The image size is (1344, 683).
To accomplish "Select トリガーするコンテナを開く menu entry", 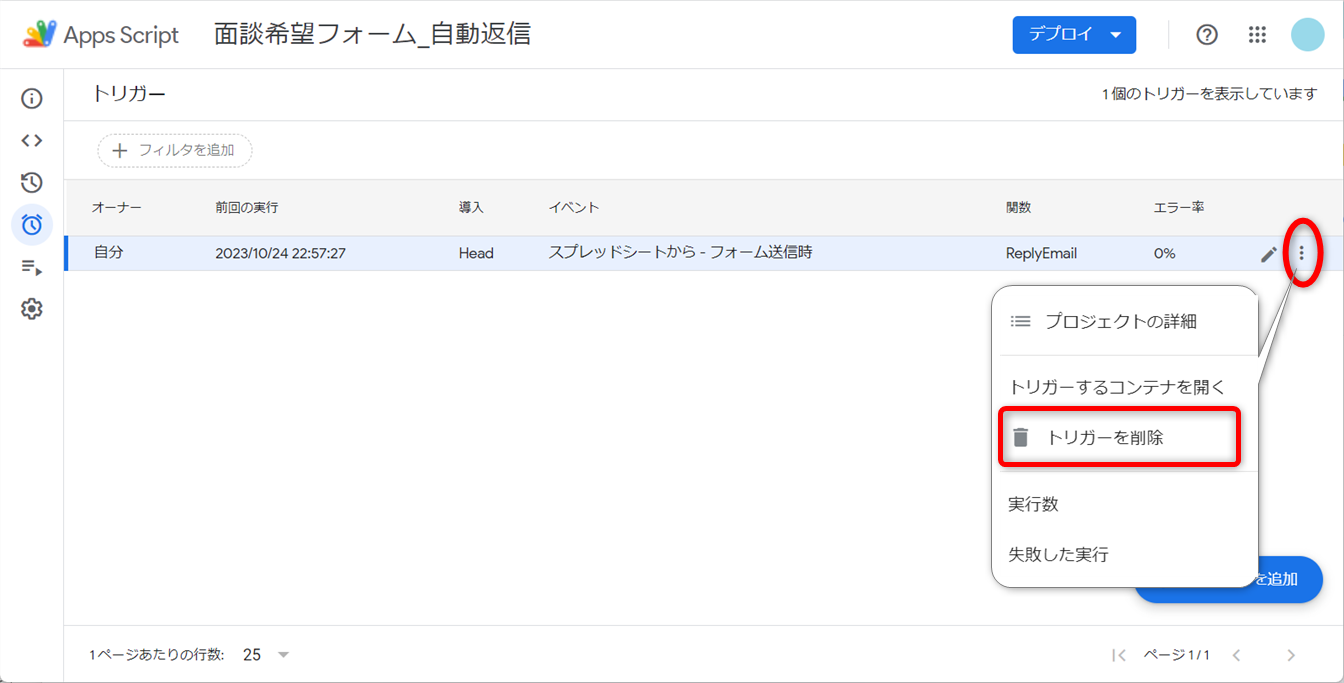I will point(1116,387).
